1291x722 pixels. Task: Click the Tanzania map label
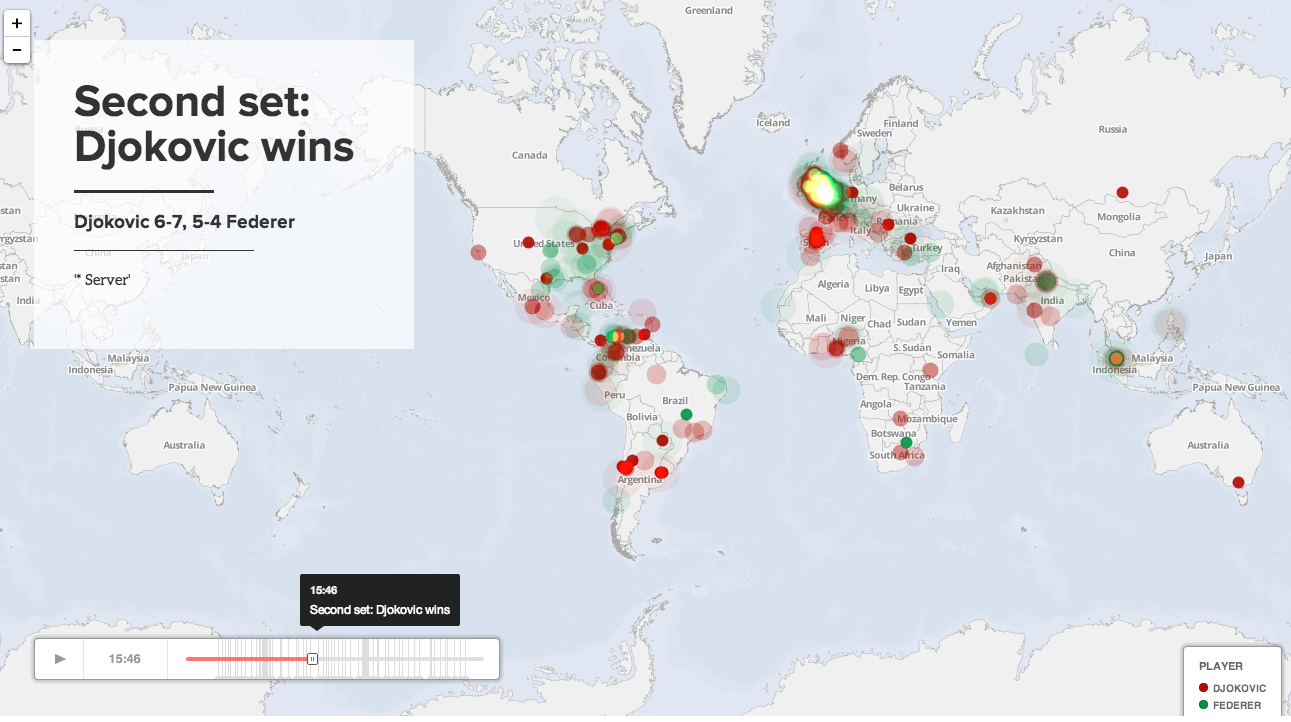(x=925, y=386)
